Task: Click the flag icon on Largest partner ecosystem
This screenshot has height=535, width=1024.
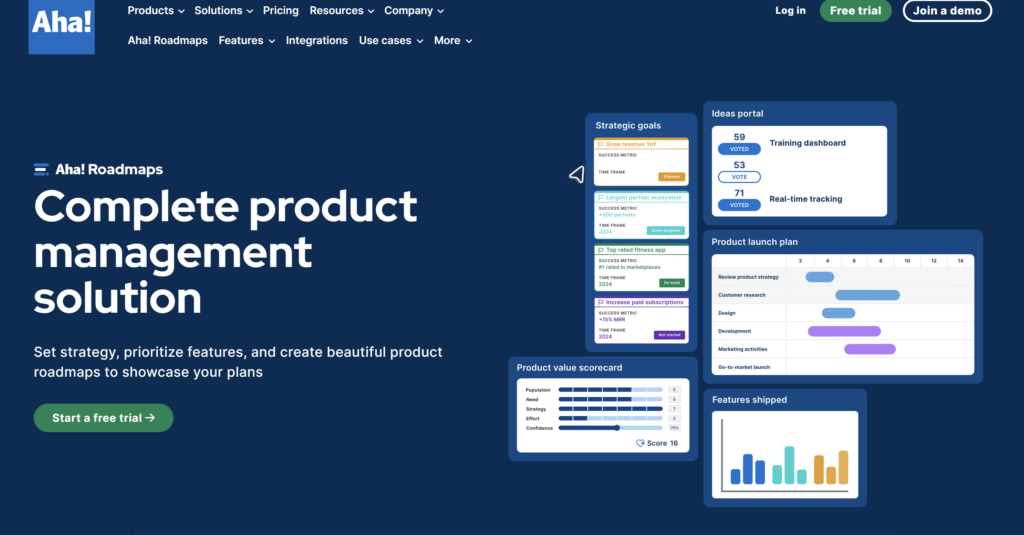Action: pyautogui.click(x=600, y=197)
